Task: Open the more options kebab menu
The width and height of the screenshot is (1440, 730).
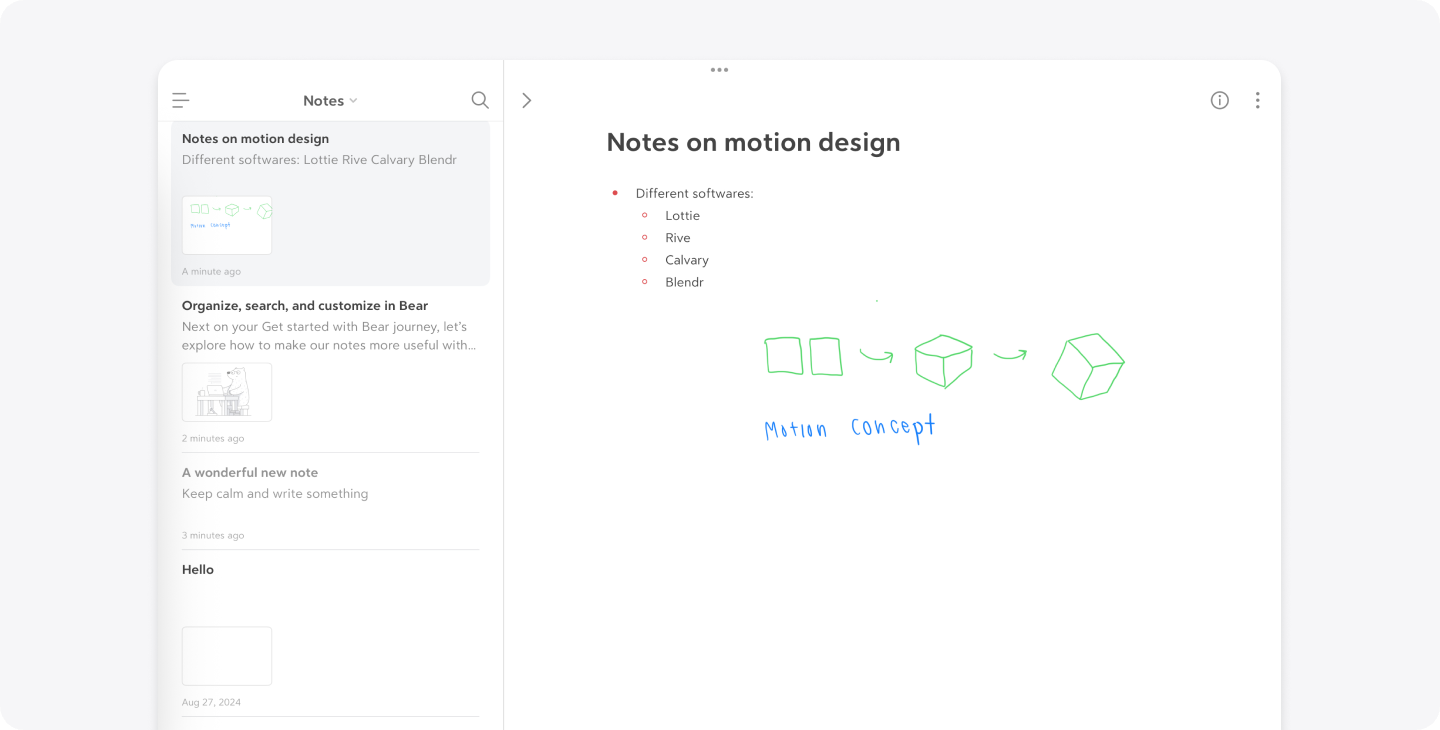Action: click(x=1257, y=99)
